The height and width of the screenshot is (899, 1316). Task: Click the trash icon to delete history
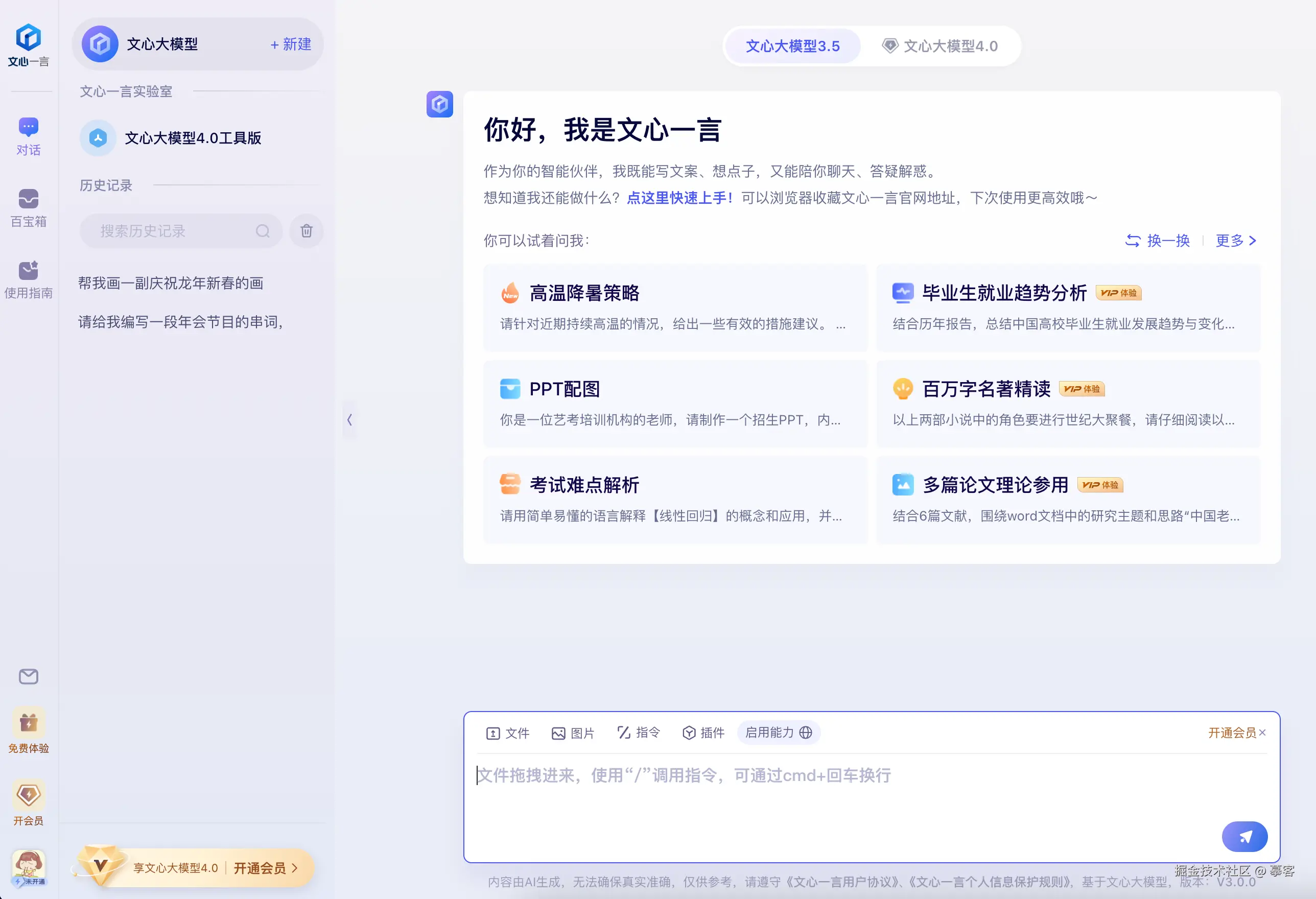click(307, 231)
